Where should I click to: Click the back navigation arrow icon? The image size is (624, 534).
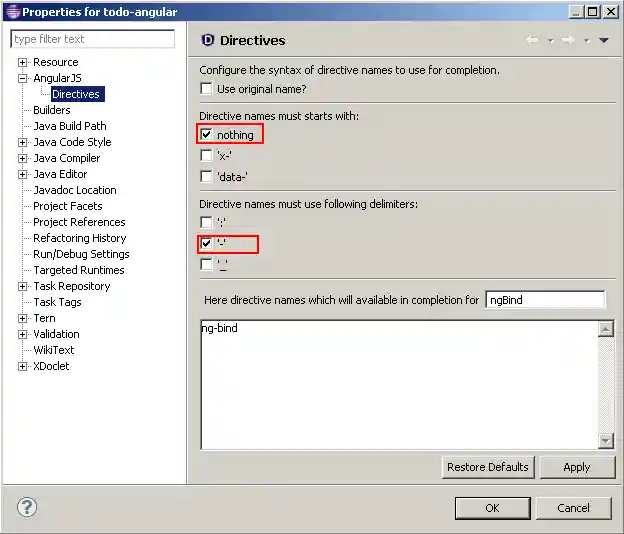[532, 40]
